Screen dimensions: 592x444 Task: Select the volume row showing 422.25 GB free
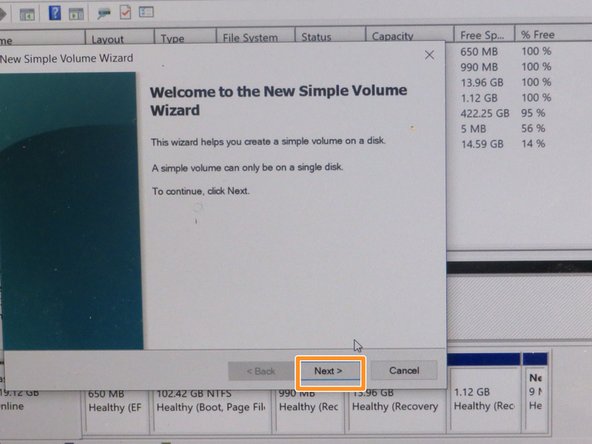coord(519,113)
